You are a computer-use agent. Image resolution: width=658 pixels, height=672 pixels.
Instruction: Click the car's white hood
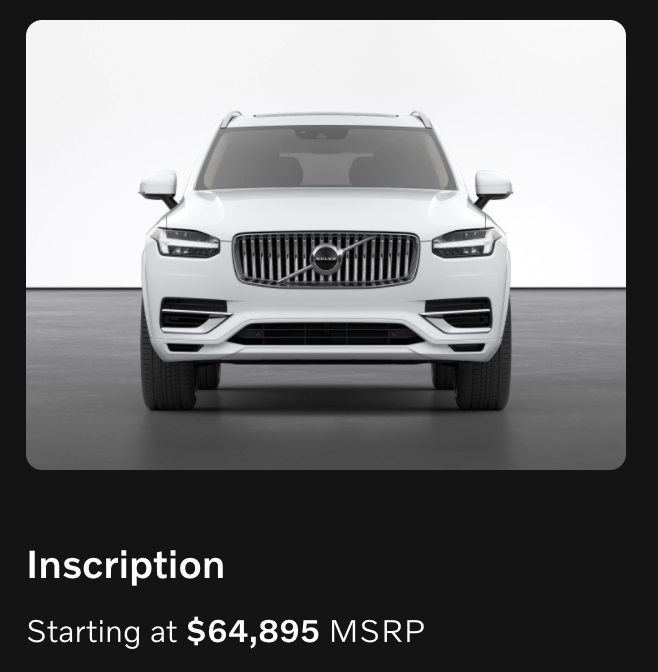[x=326, y=212]
